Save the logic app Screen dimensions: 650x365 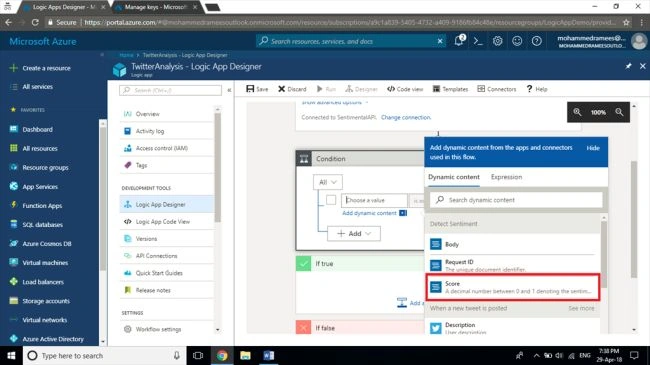tap(257, 89)
